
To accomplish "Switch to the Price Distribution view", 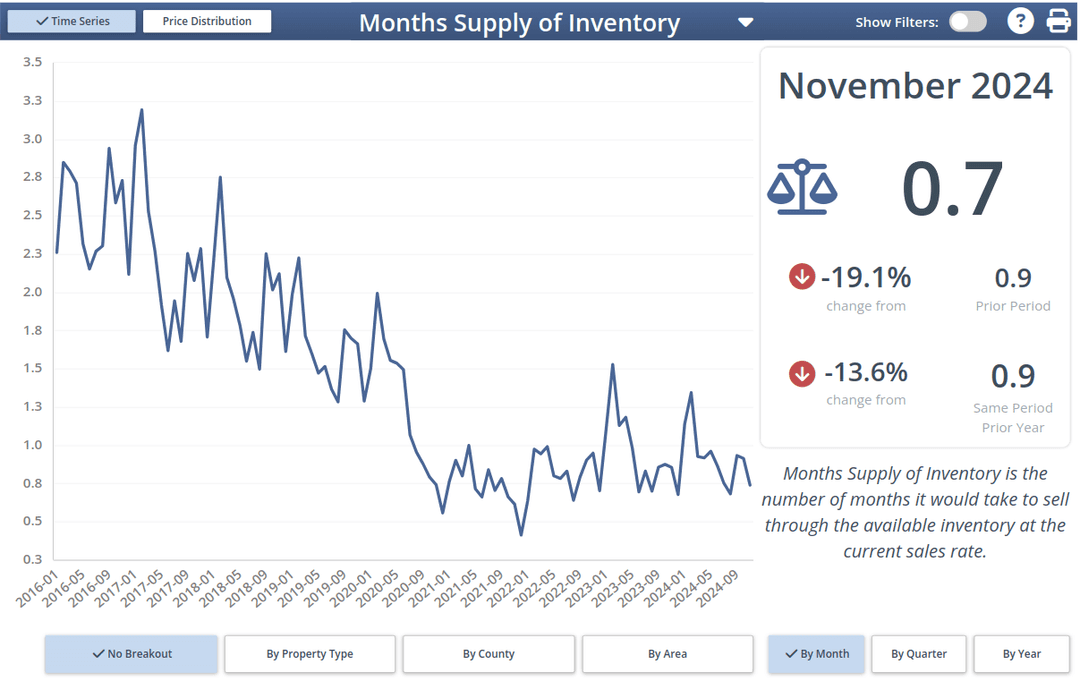I will (x=207, y=20).
